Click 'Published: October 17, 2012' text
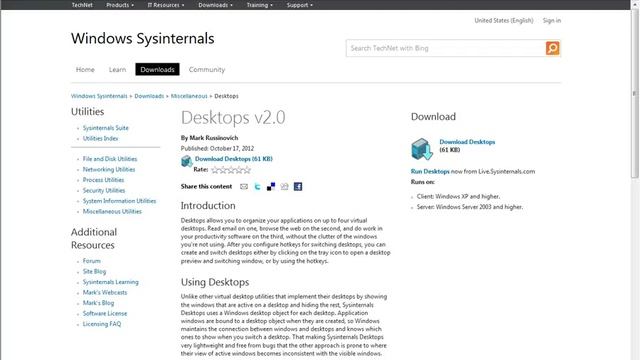Image resolution: width=640 pixels, height=360 pixels. tap(218, 148)
